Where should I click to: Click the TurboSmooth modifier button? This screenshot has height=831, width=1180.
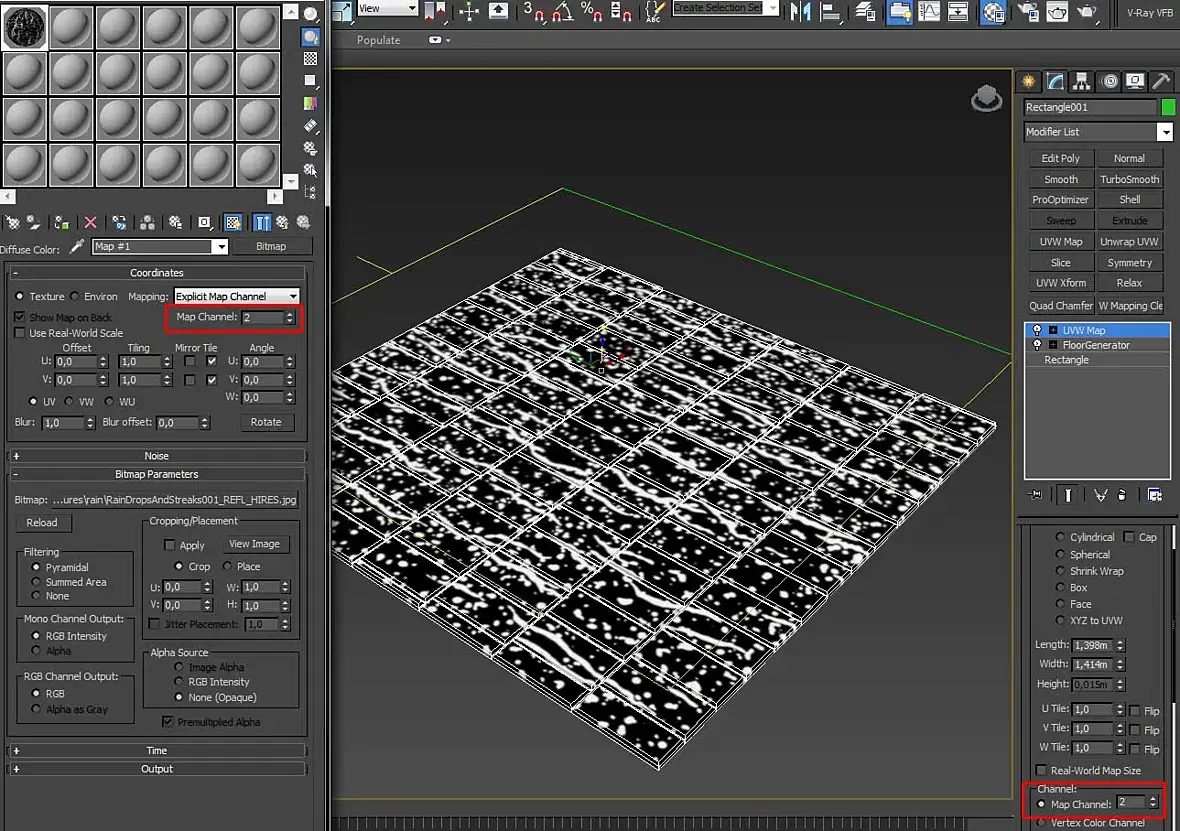click(x=1129, y=179)
